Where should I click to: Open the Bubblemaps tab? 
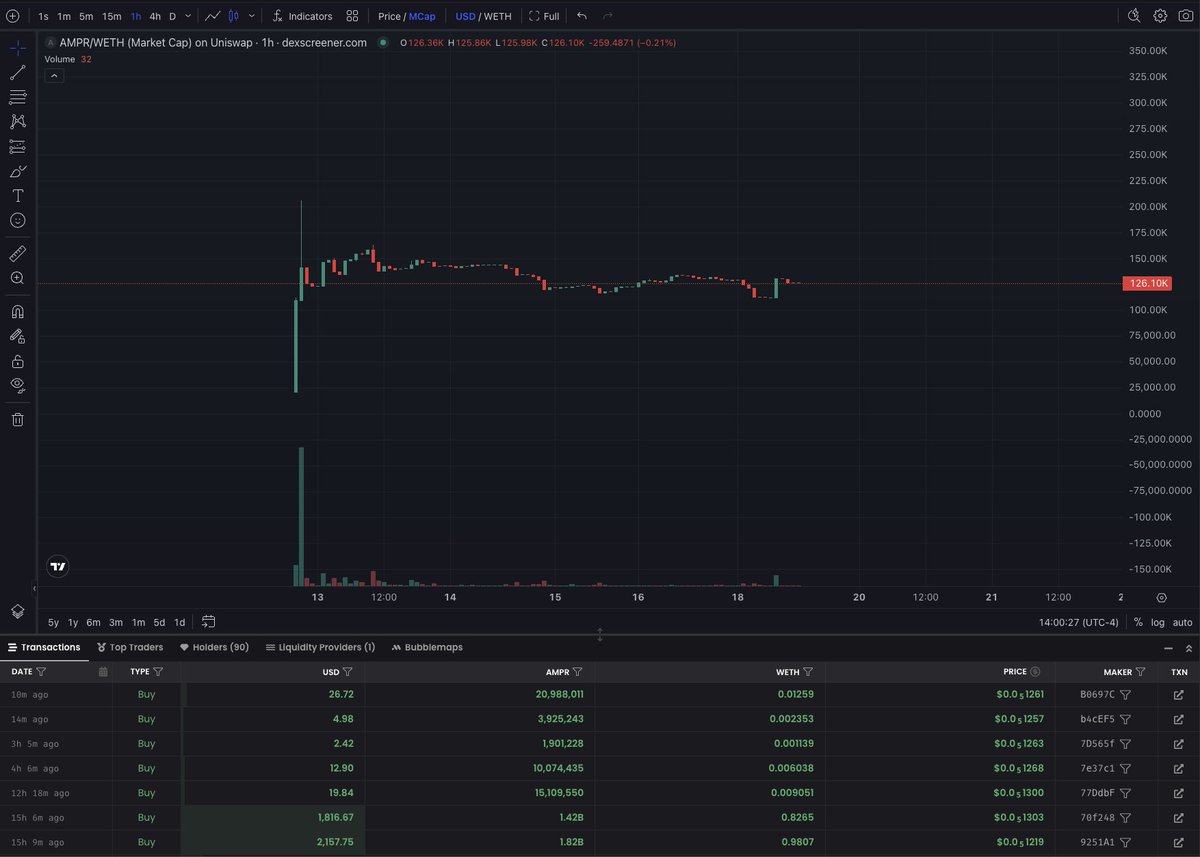click(427, 647)
